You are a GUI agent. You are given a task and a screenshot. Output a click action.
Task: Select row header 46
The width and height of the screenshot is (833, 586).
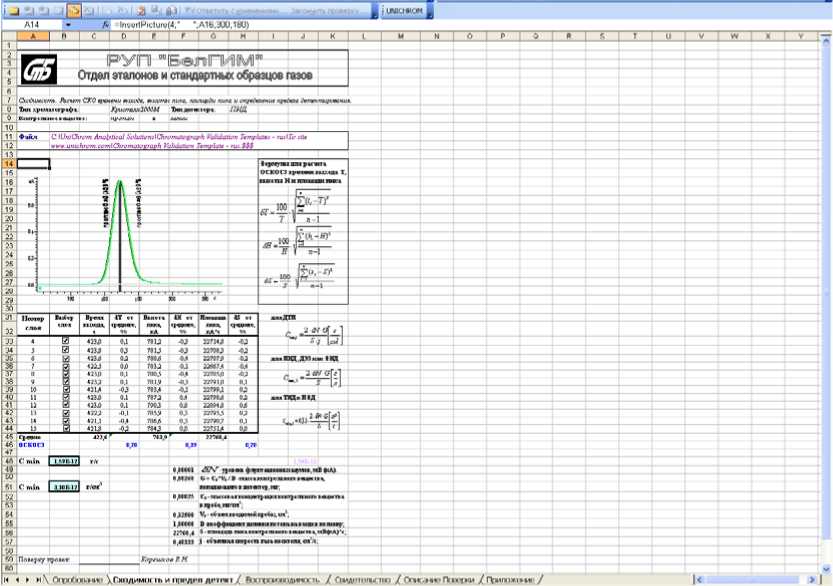[x=9, y=445]
